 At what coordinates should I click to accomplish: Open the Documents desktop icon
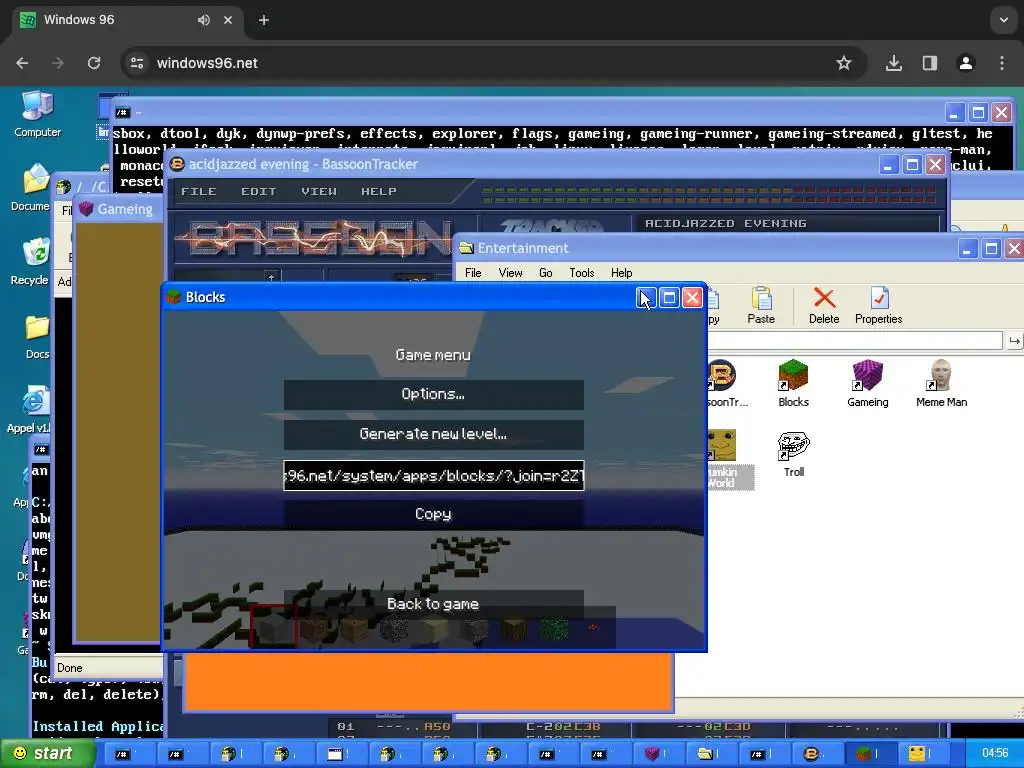coord(31,188)
